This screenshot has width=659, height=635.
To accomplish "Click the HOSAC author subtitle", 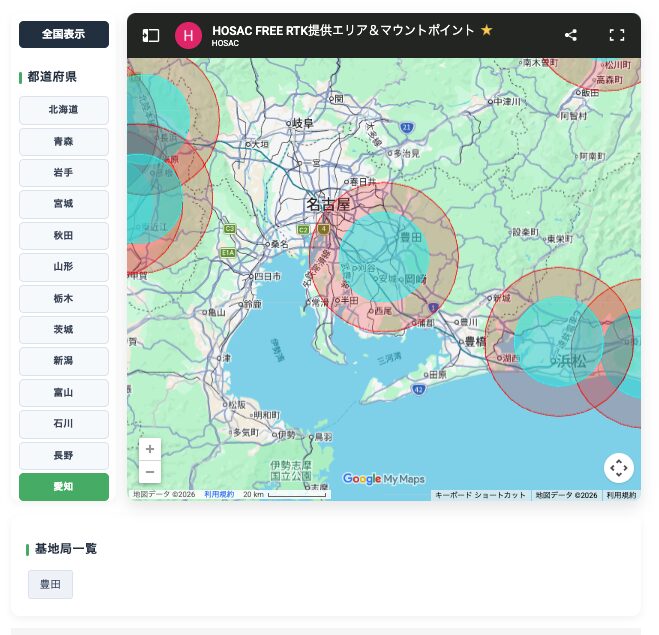I will point(225,43).
